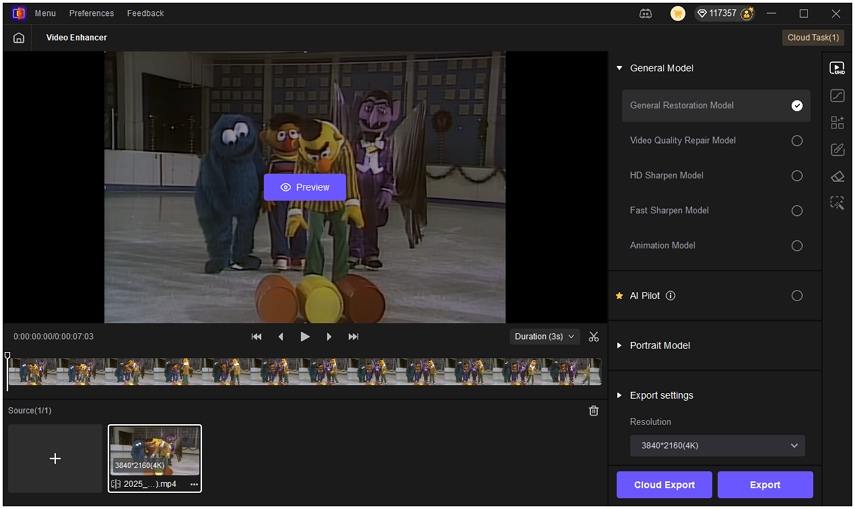Select the eraser tool in sidebar
The image size is (855, 509).
837,176
